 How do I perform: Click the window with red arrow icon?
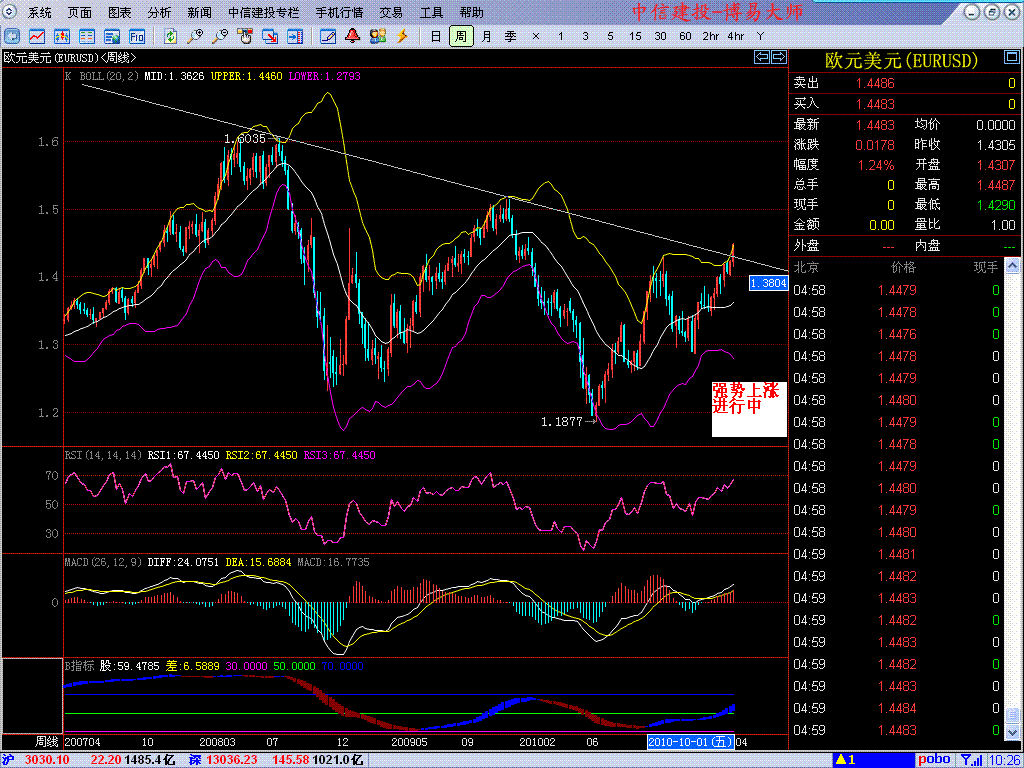tap(270, 36)
